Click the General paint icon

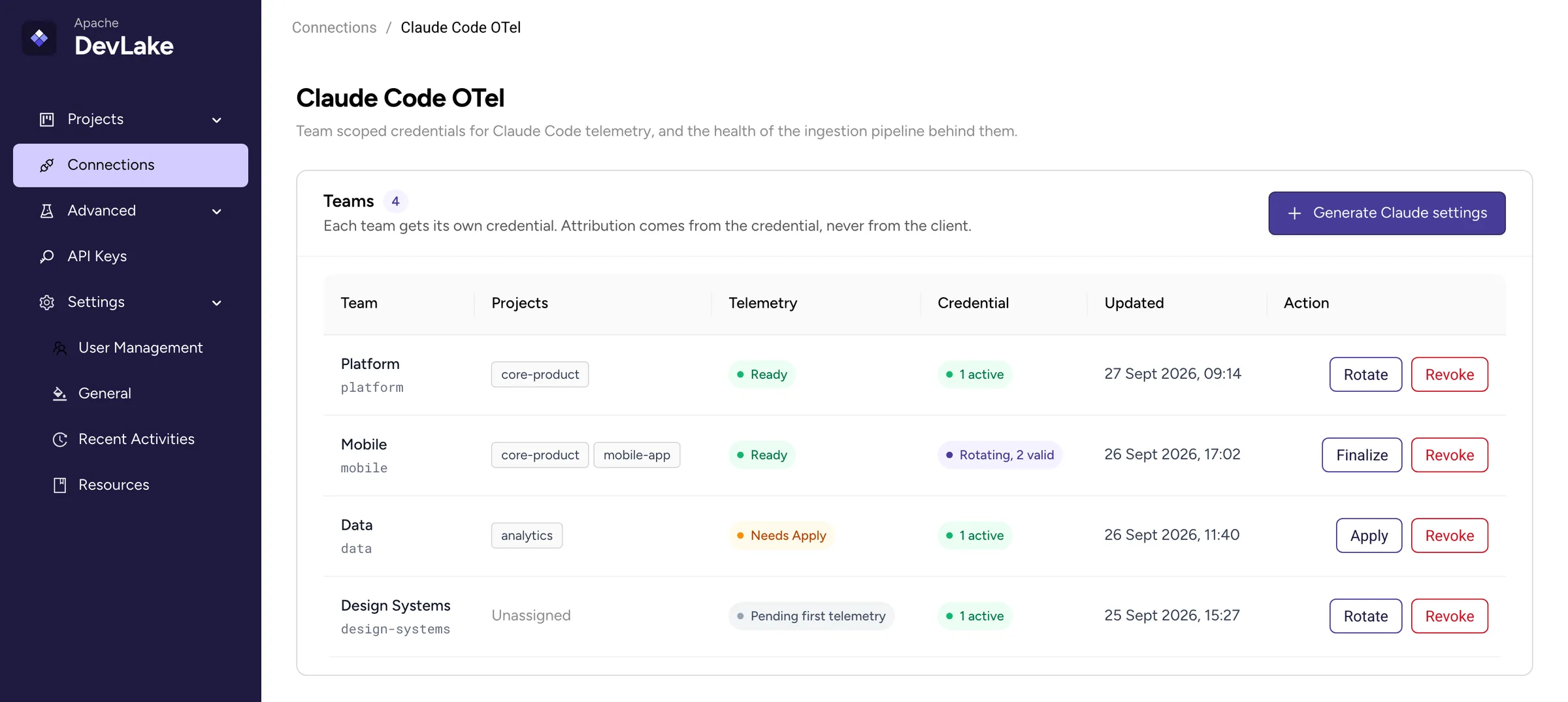tap(59, 394)
